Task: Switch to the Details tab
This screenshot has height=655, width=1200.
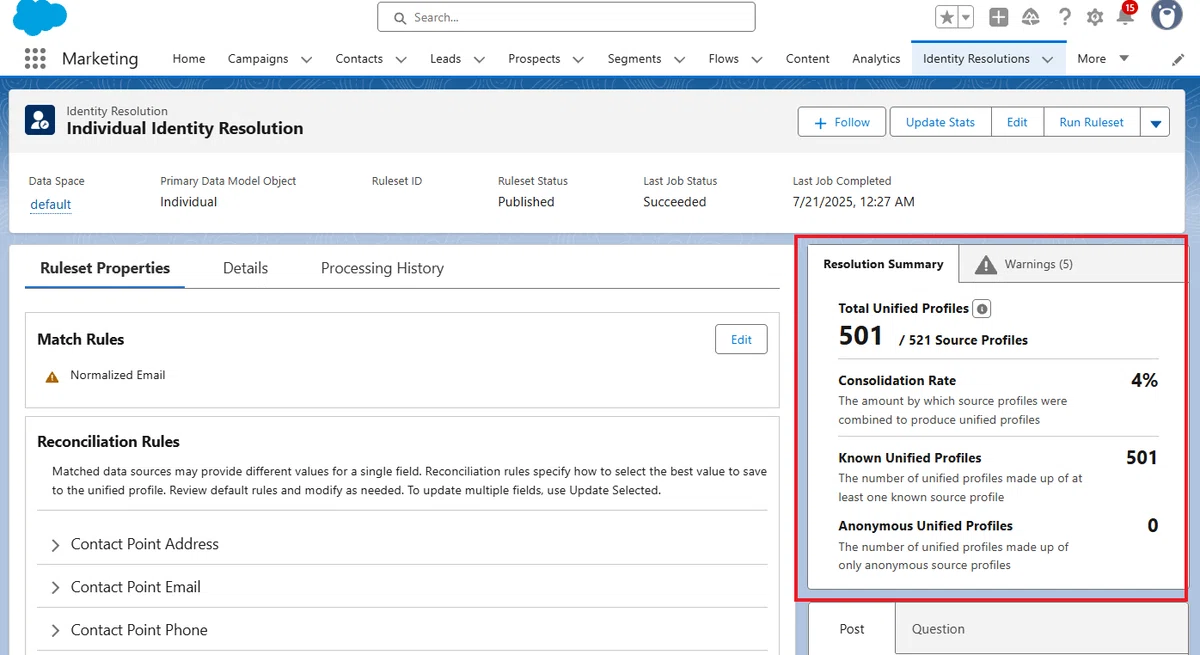Action: coord(245,268)
